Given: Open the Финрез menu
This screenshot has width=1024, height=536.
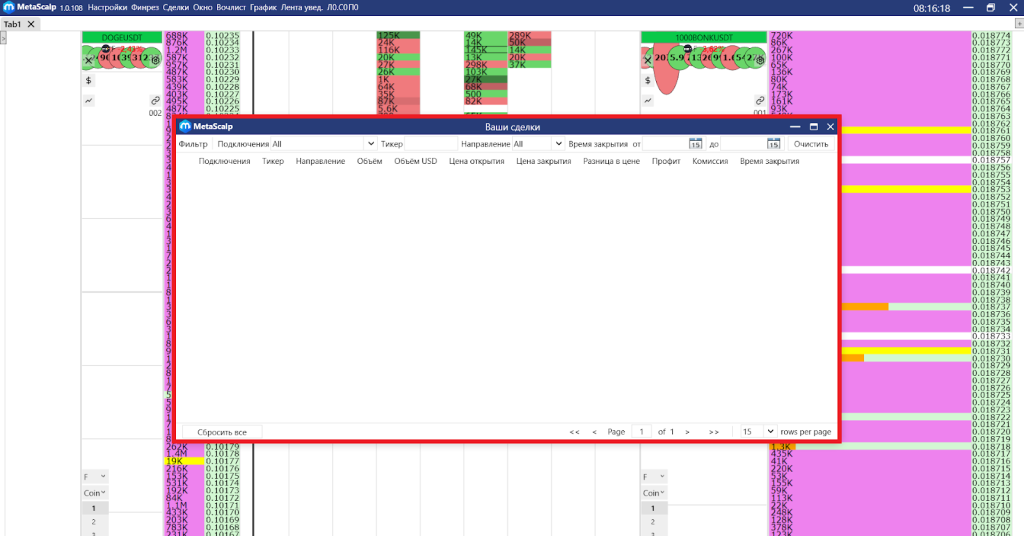Looking at the screenshot, I should tap(145, 8).
